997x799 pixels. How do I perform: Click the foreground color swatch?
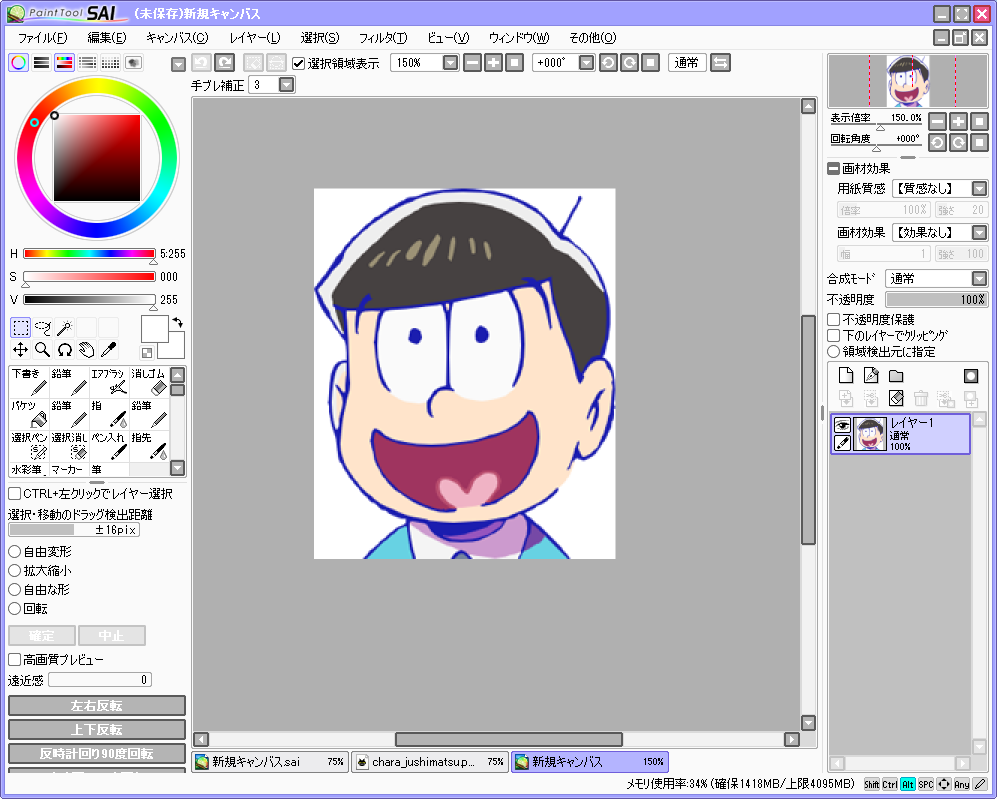pos(155,329)
